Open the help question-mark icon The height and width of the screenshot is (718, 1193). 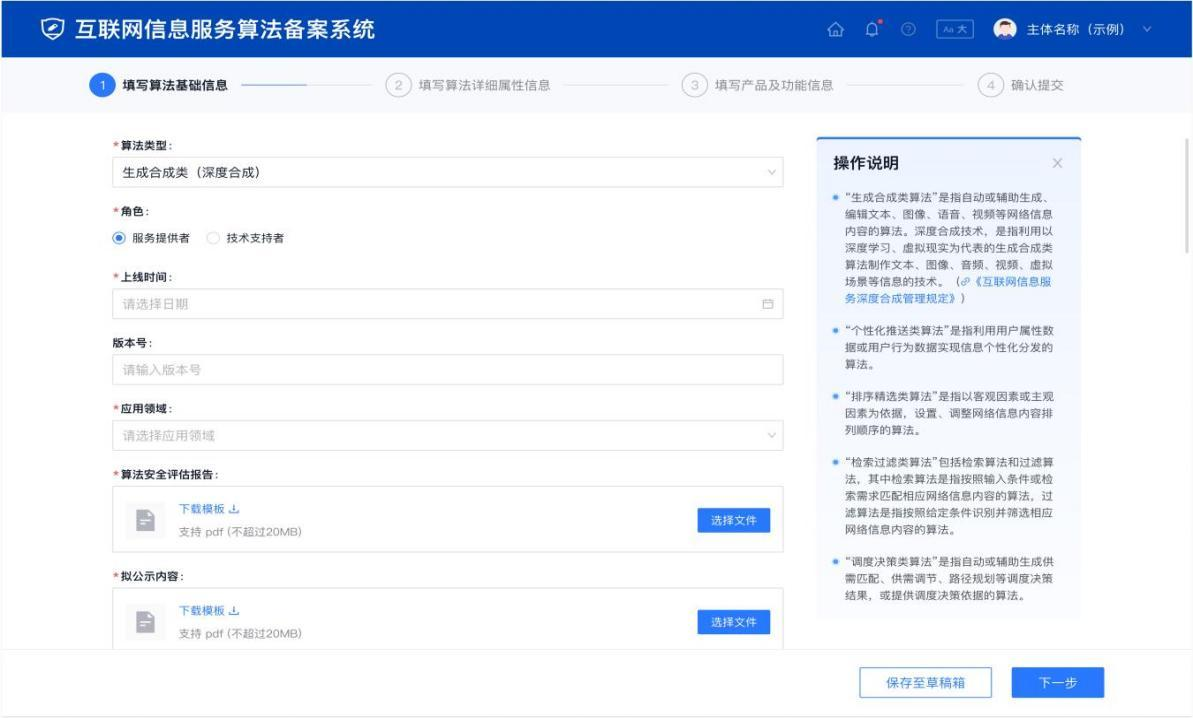tap(908, 30)
